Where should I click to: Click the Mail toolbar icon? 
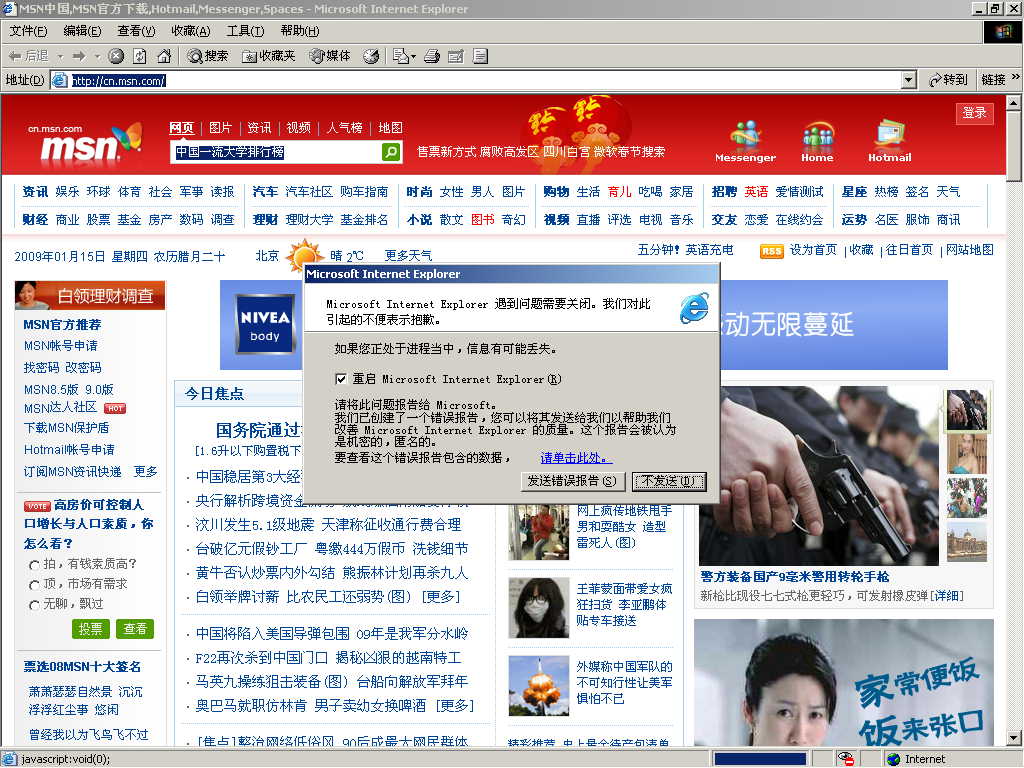pyautogui.click(x=400, y=56)
